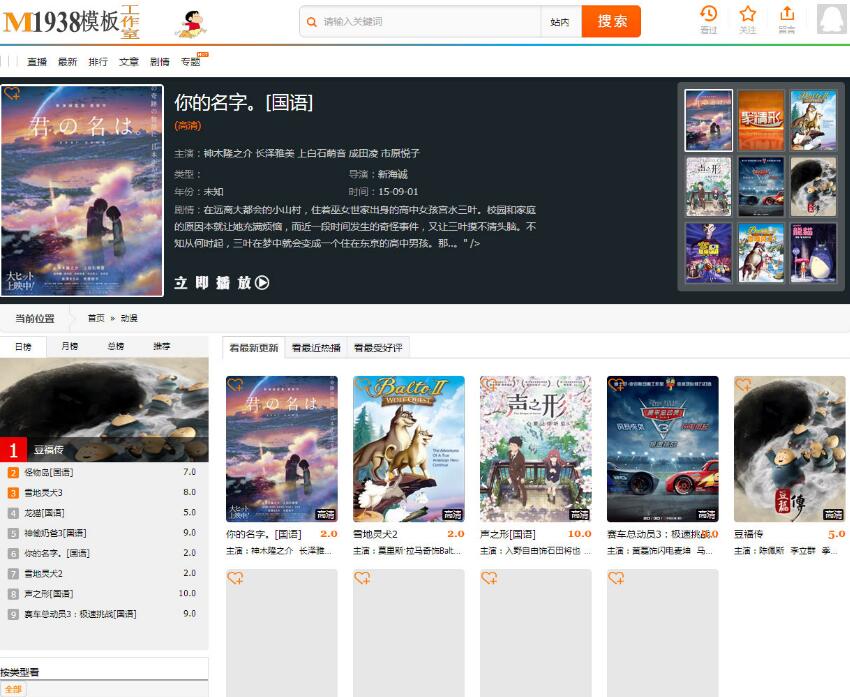
Task: Click the orange 搜索 search button
Action: tap(611, 21)
